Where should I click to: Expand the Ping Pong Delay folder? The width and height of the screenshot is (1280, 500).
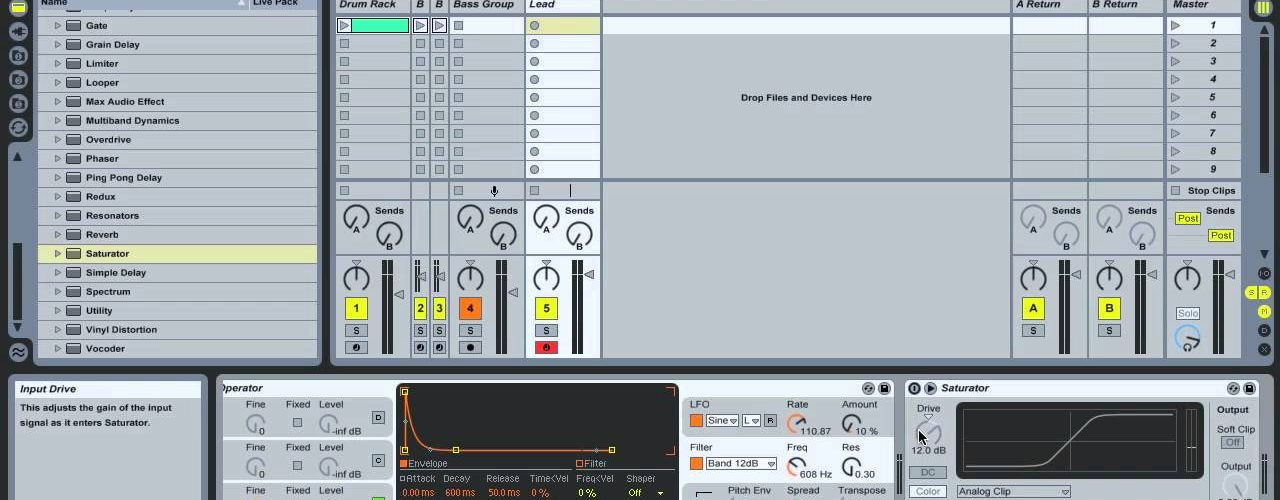tap(58, 177)
